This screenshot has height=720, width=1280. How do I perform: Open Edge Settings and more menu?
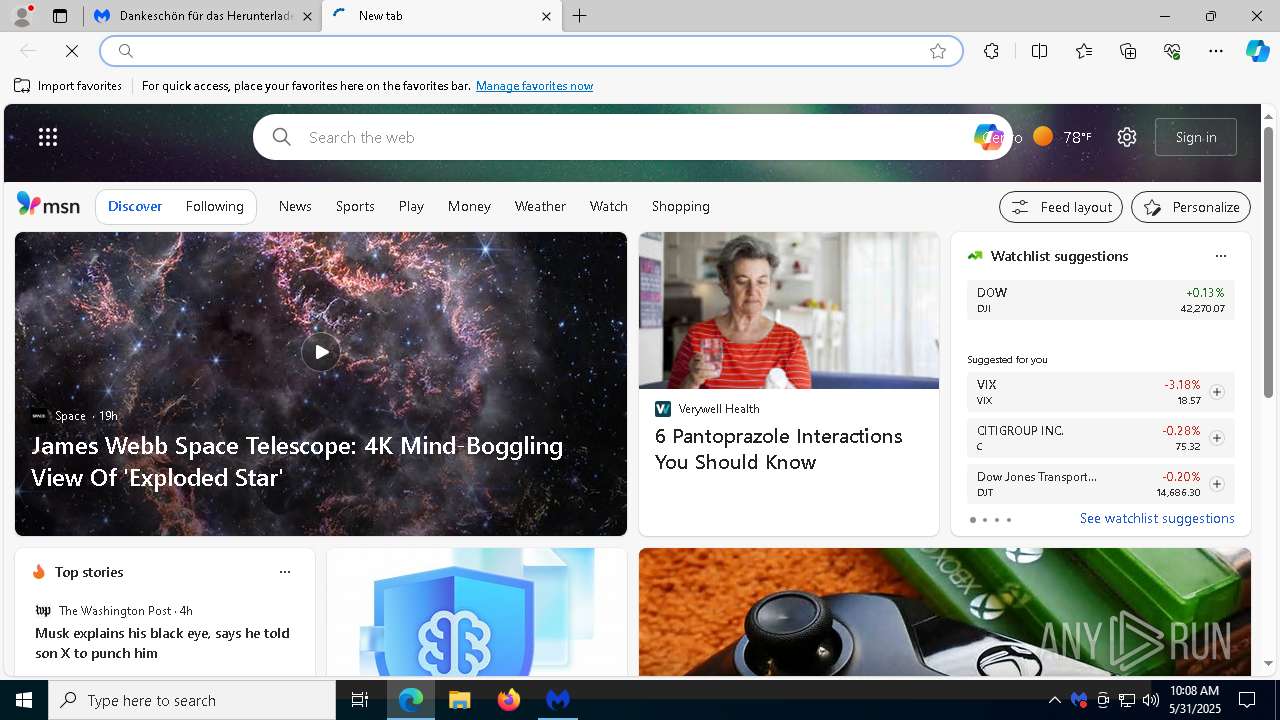coord(1216,51)
